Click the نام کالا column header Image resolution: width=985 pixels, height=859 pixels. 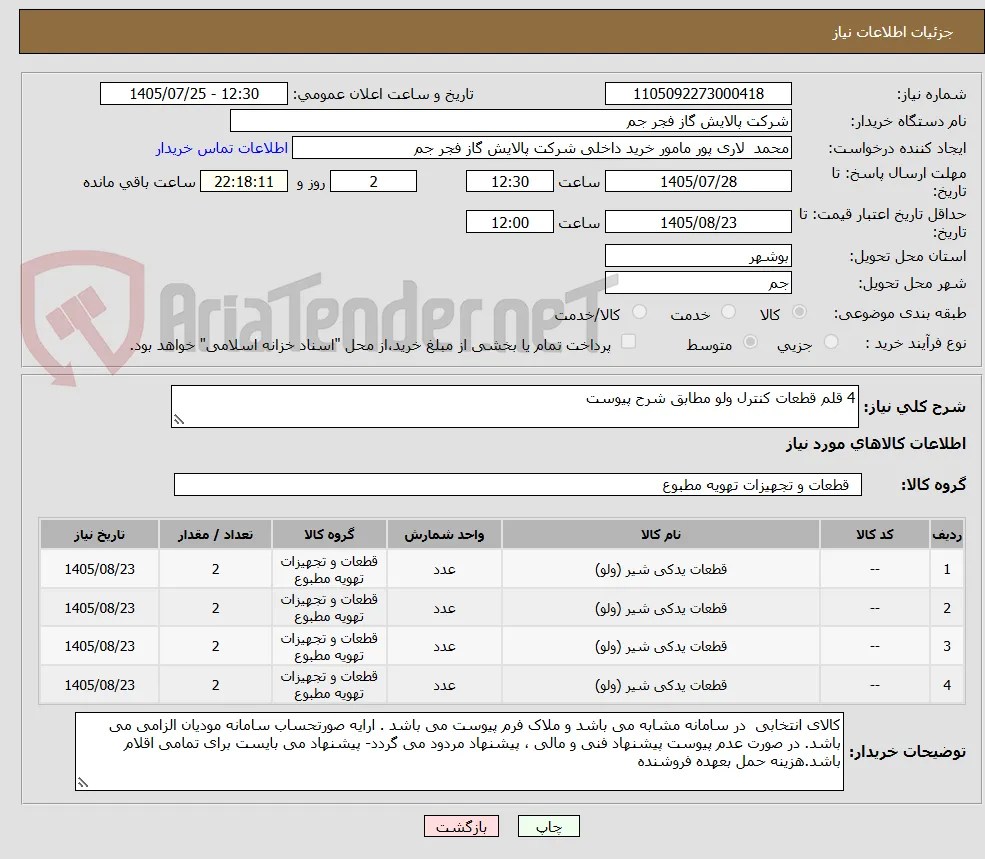(x=660, y=534)
